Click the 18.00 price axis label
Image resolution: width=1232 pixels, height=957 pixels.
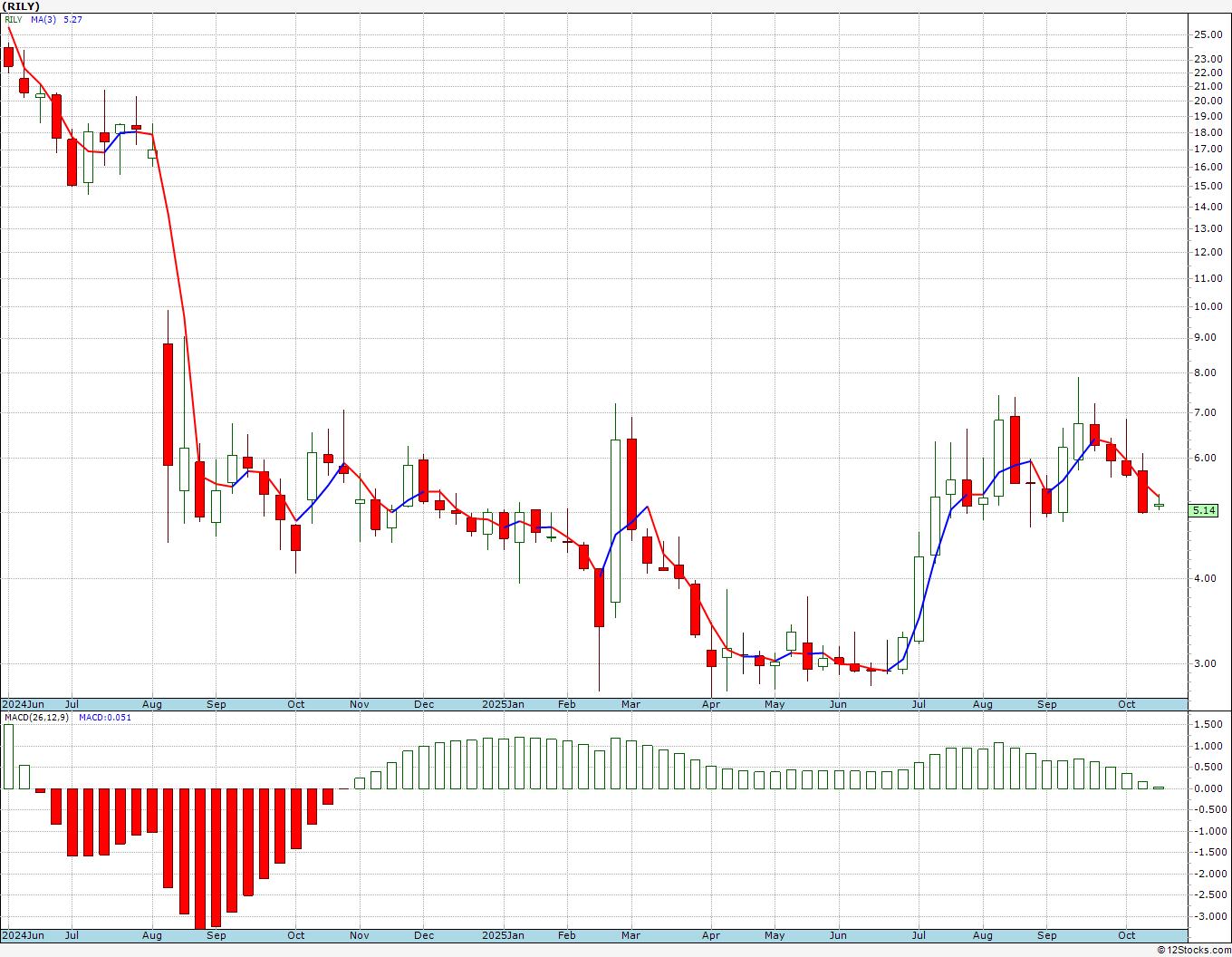pyautogui.click(x=1208, y=132)
